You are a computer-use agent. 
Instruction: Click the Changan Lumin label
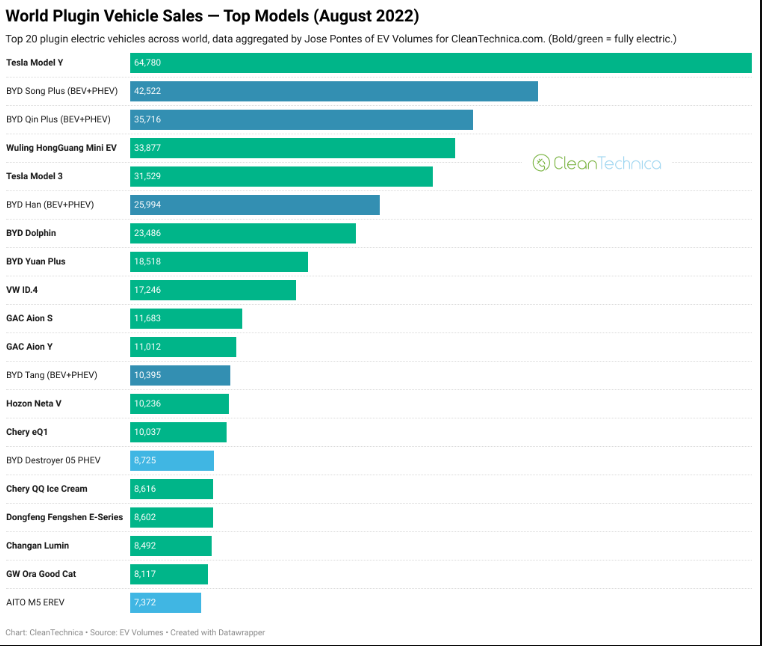pos(37,545)
